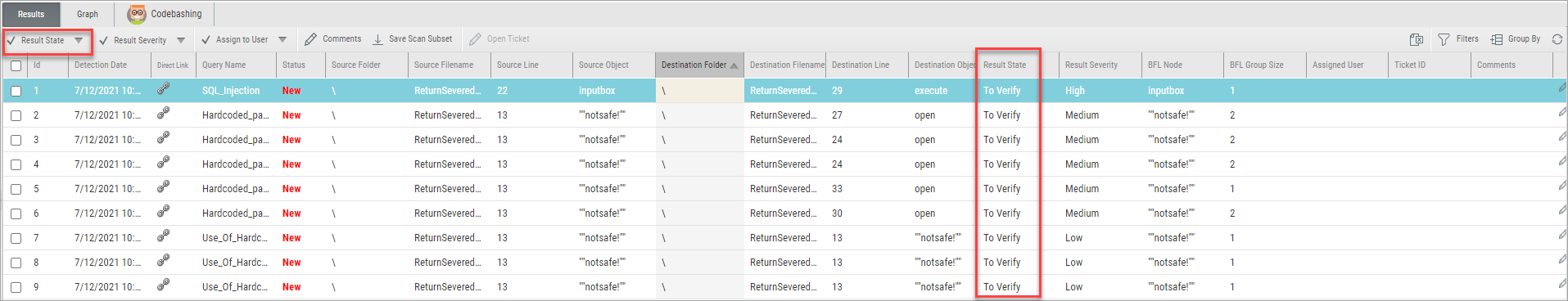Click the Open Ticket button
The height and width of the screenshot is (301, 1568).
pyautogui.click(x=499, y=38)
